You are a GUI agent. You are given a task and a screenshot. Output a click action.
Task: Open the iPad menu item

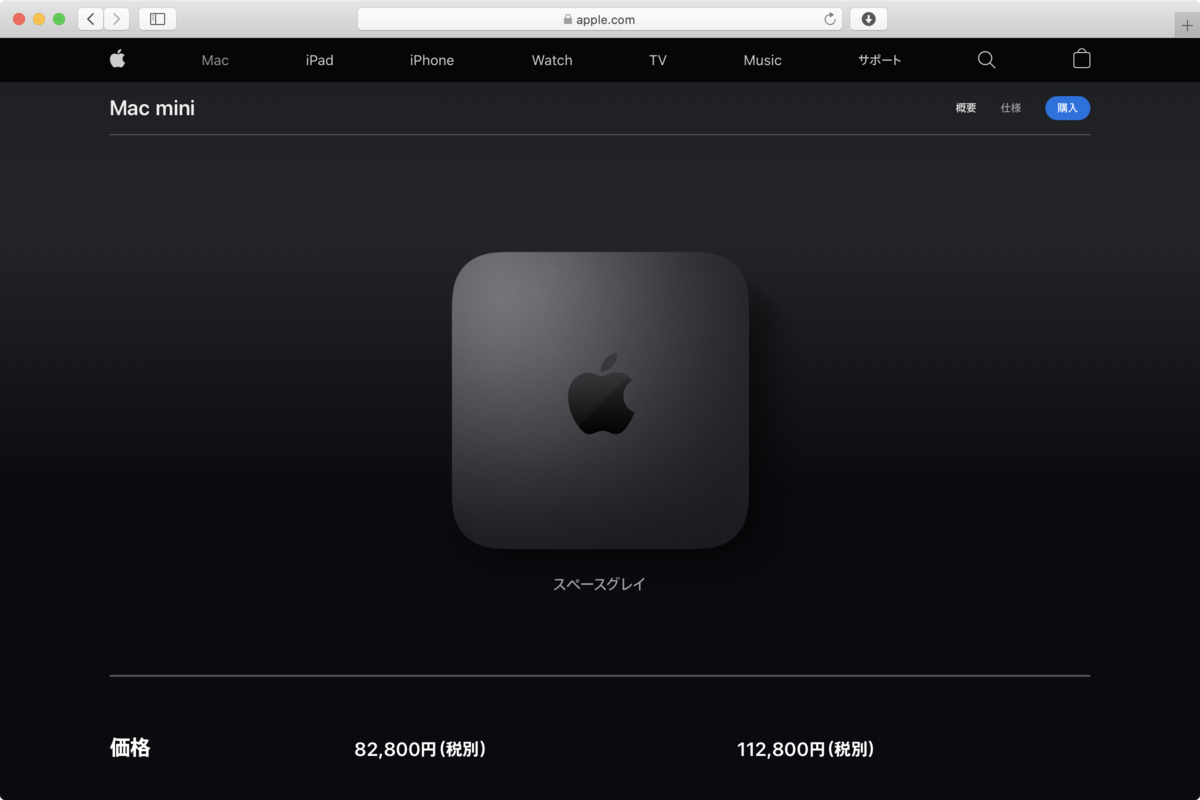click(320, 60)
